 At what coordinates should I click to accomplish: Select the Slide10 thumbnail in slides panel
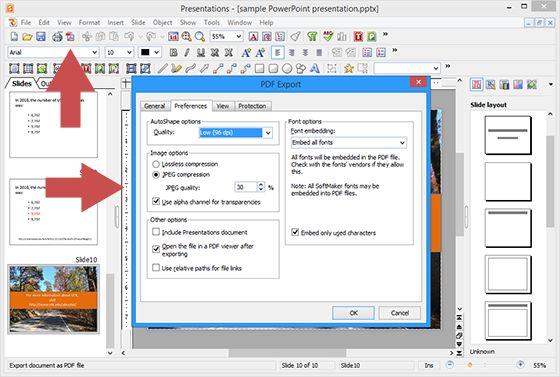[x=54, y=299]
